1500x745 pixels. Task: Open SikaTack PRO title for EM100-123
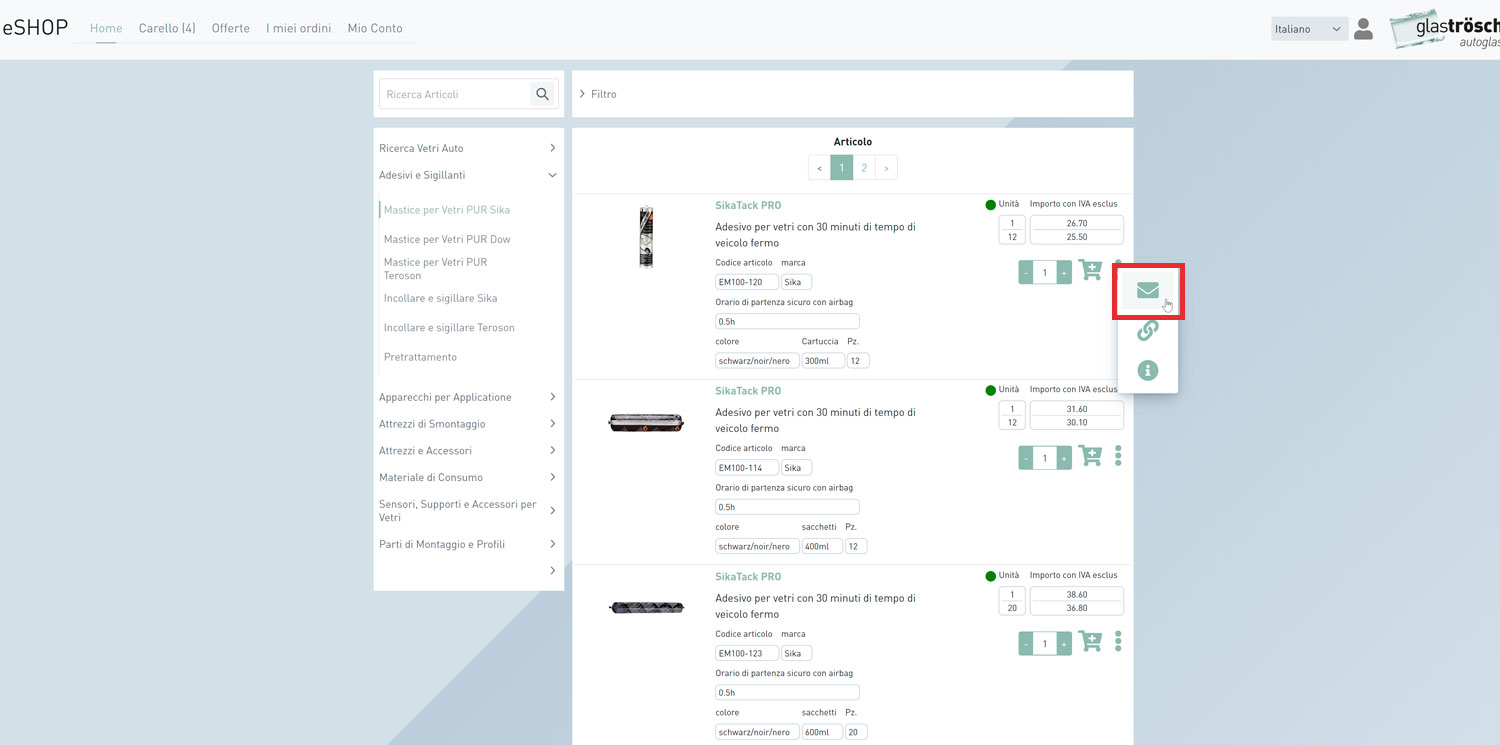coord(748,577)
